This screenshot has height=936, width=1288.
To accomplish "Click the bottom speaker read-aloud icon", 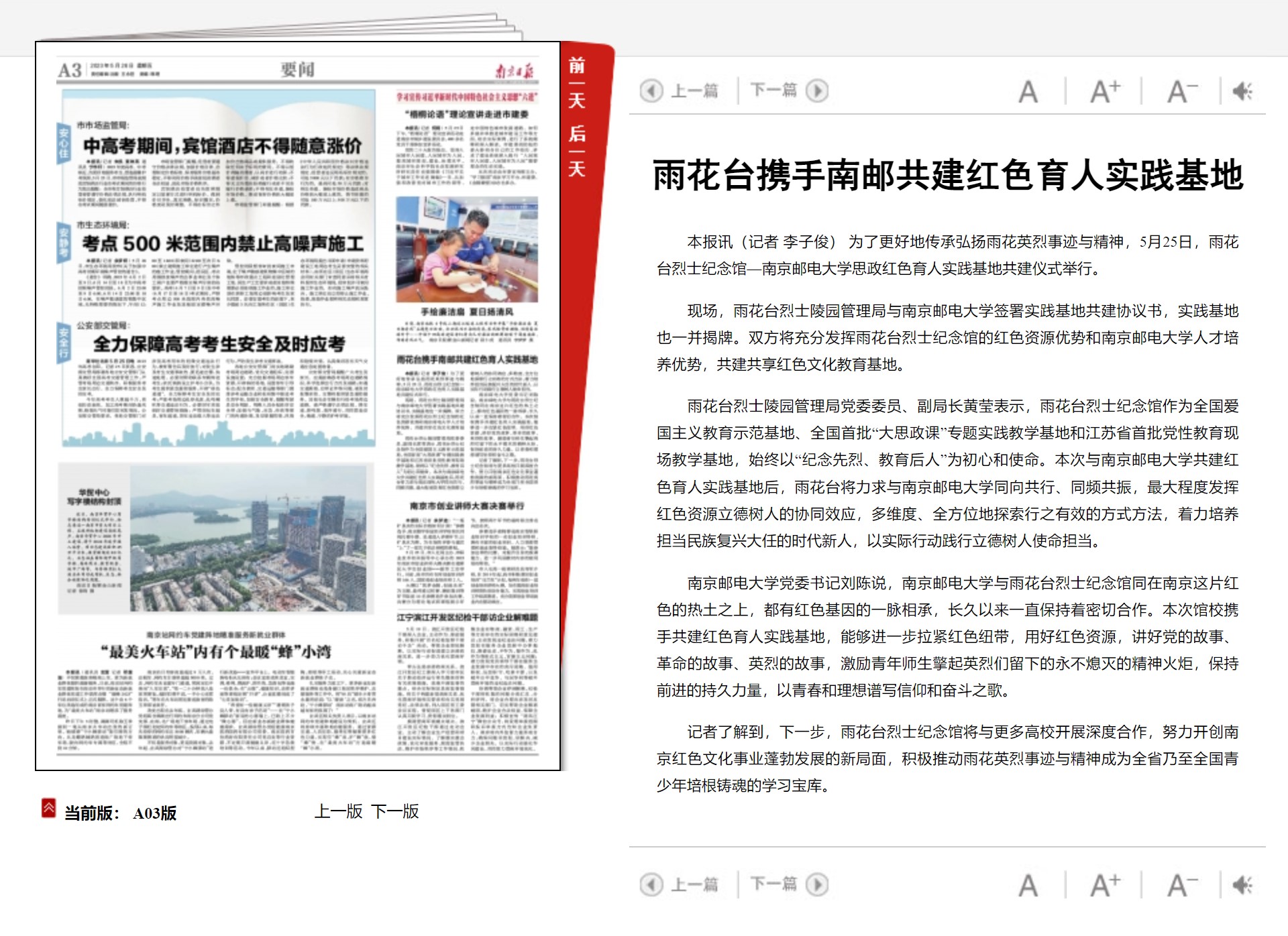I will coord(1242,885).
